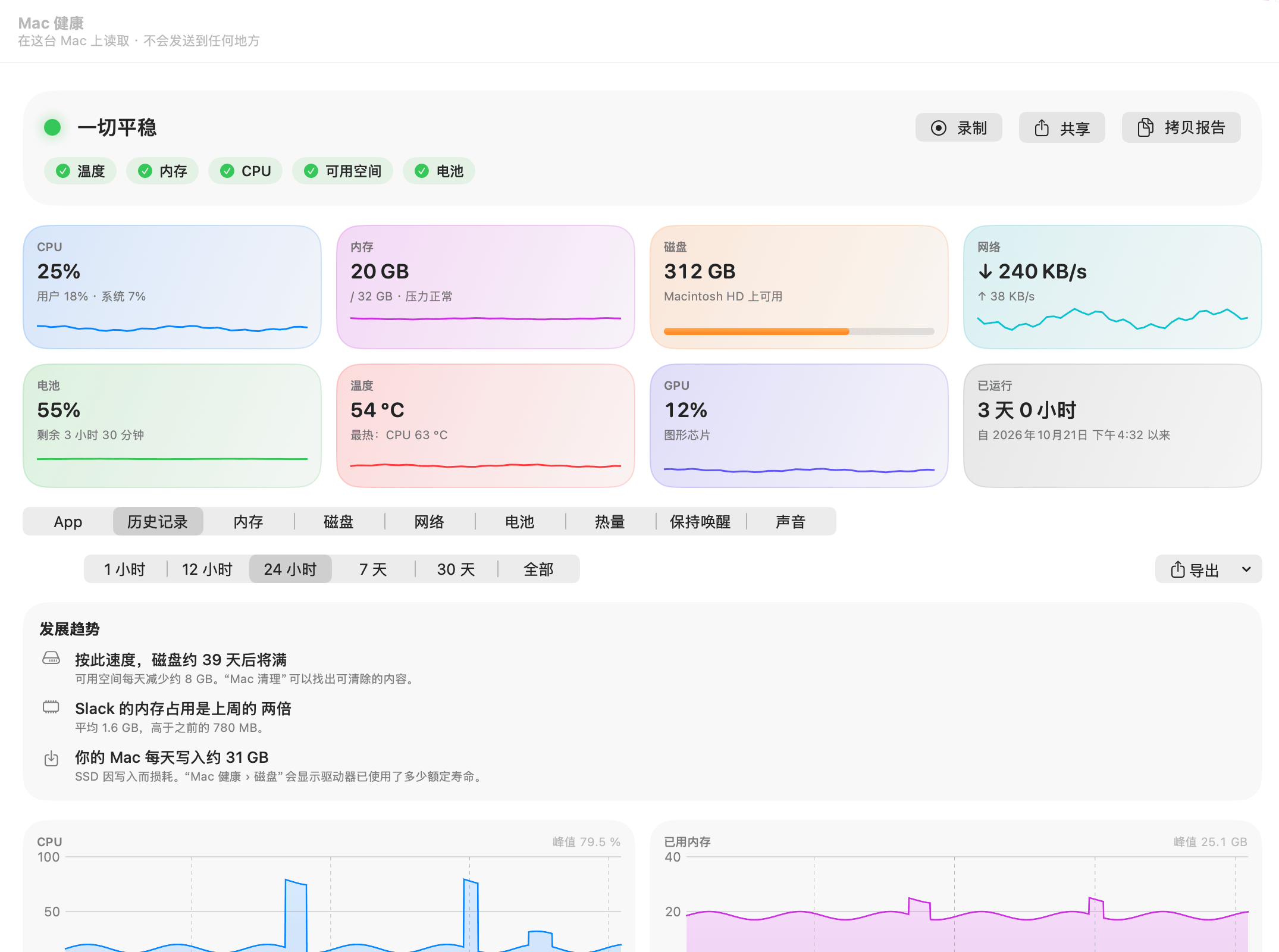Open the 温度 54 °C card
The height and width of the screenshot is (952, 1279).
(x=485, y=425)
